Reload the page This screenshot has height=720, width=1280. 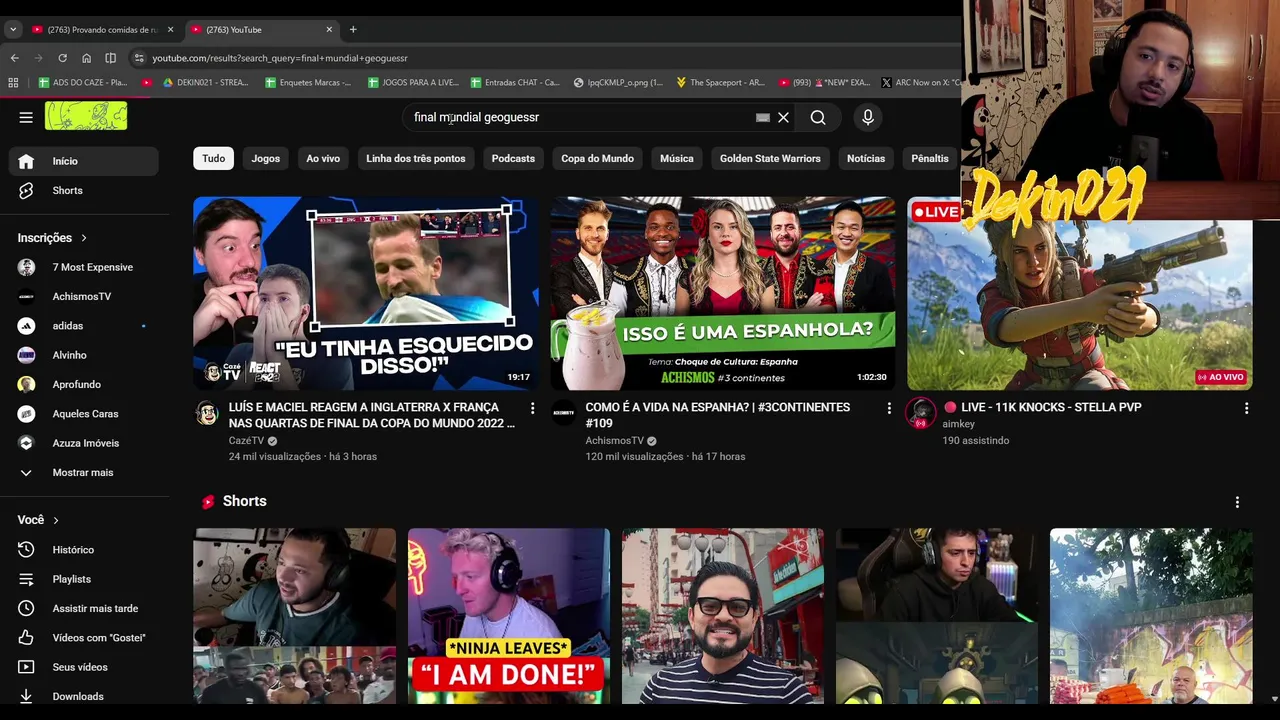pos(62,58)
